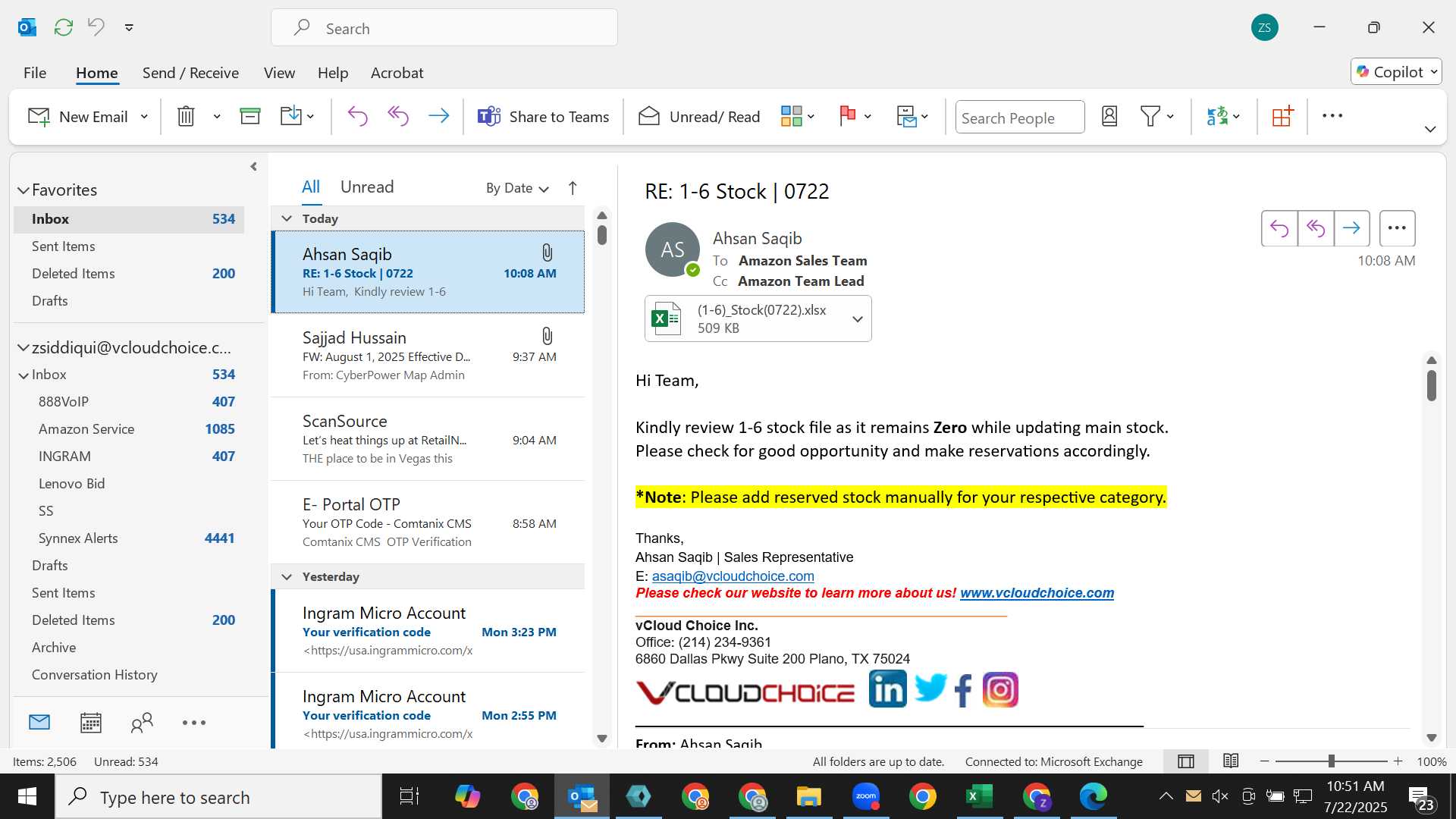Click the Reply All icon in ribbon

[x=398, y=116]
